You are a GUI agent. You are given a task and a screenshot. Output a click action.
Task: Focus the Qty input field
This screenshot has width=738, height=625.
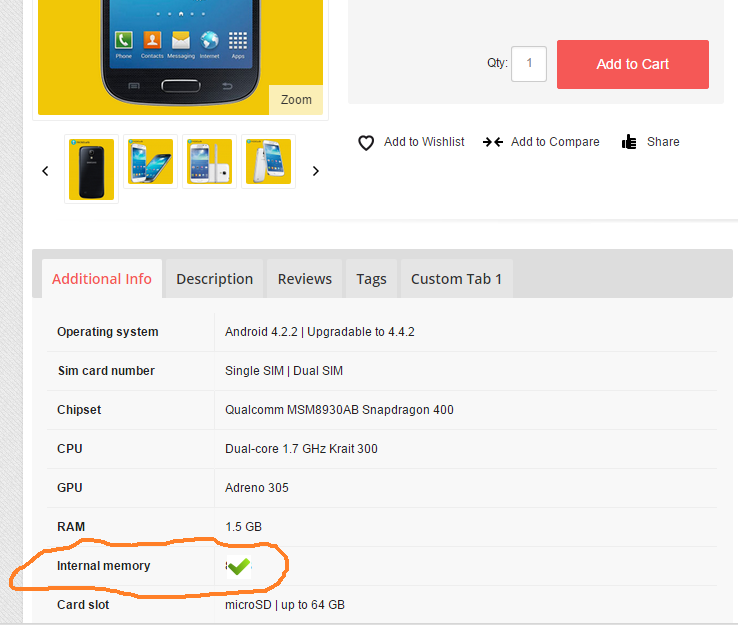[x=529, y=64]
